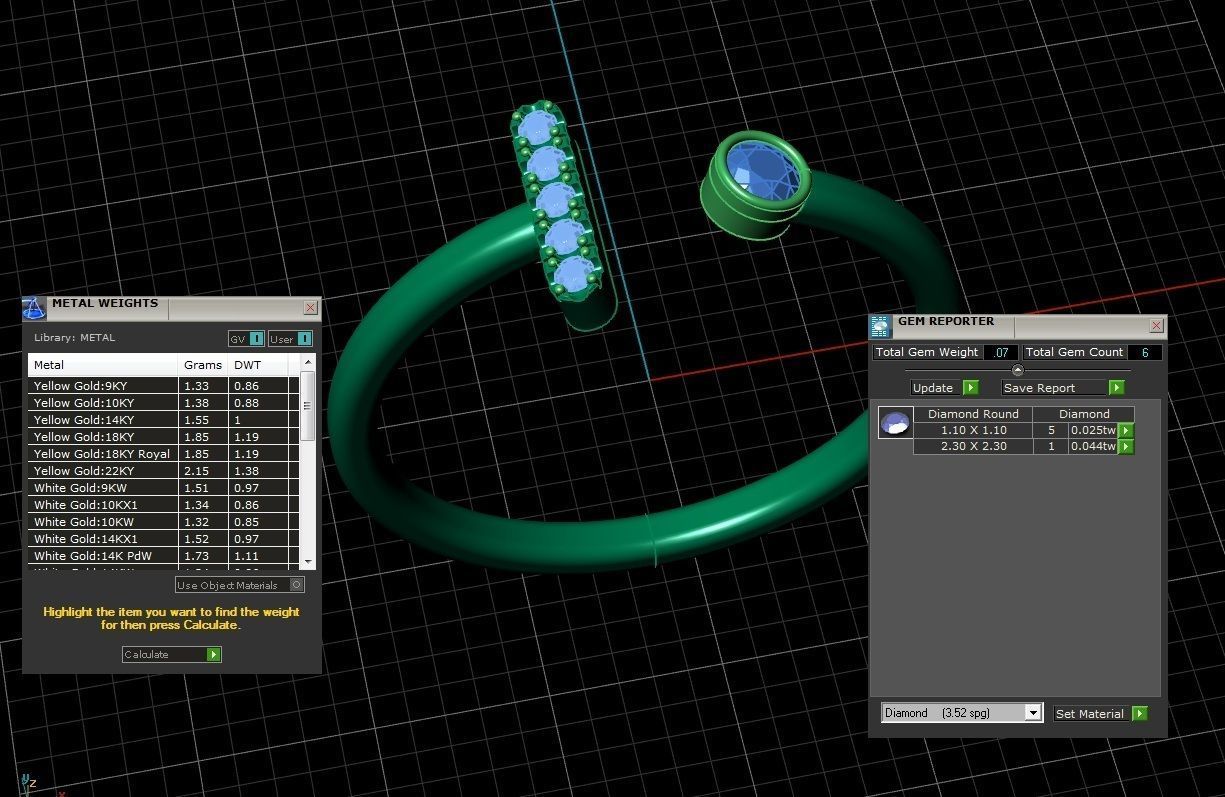Toggle the User library switch
This screenshot has height=797, width=1225.
pos(303,339)
